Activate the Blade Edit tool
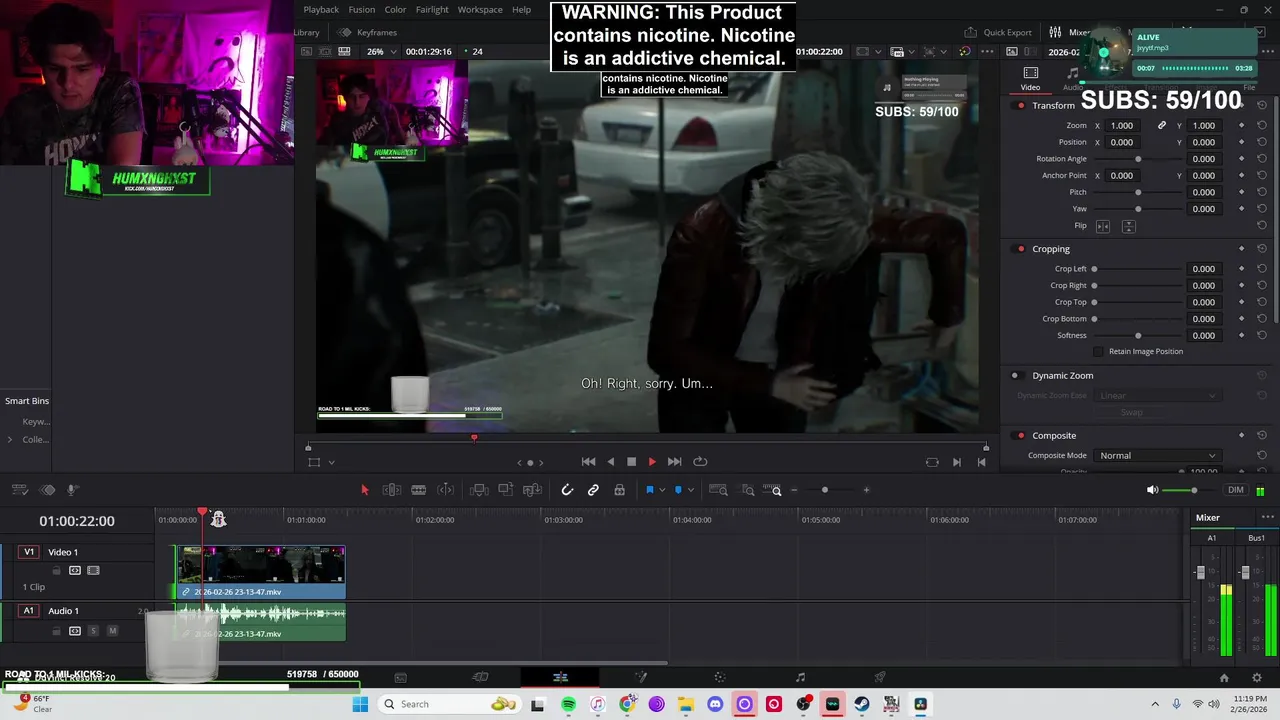The image size is (1280, 720). tap(419, 490)
